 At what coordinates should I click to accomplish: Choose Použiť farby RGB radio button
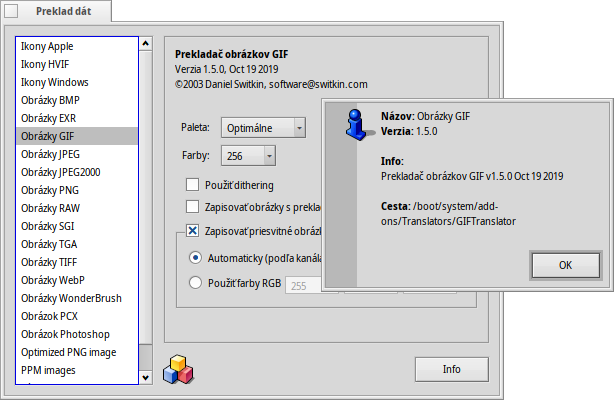tap(195, 284)
